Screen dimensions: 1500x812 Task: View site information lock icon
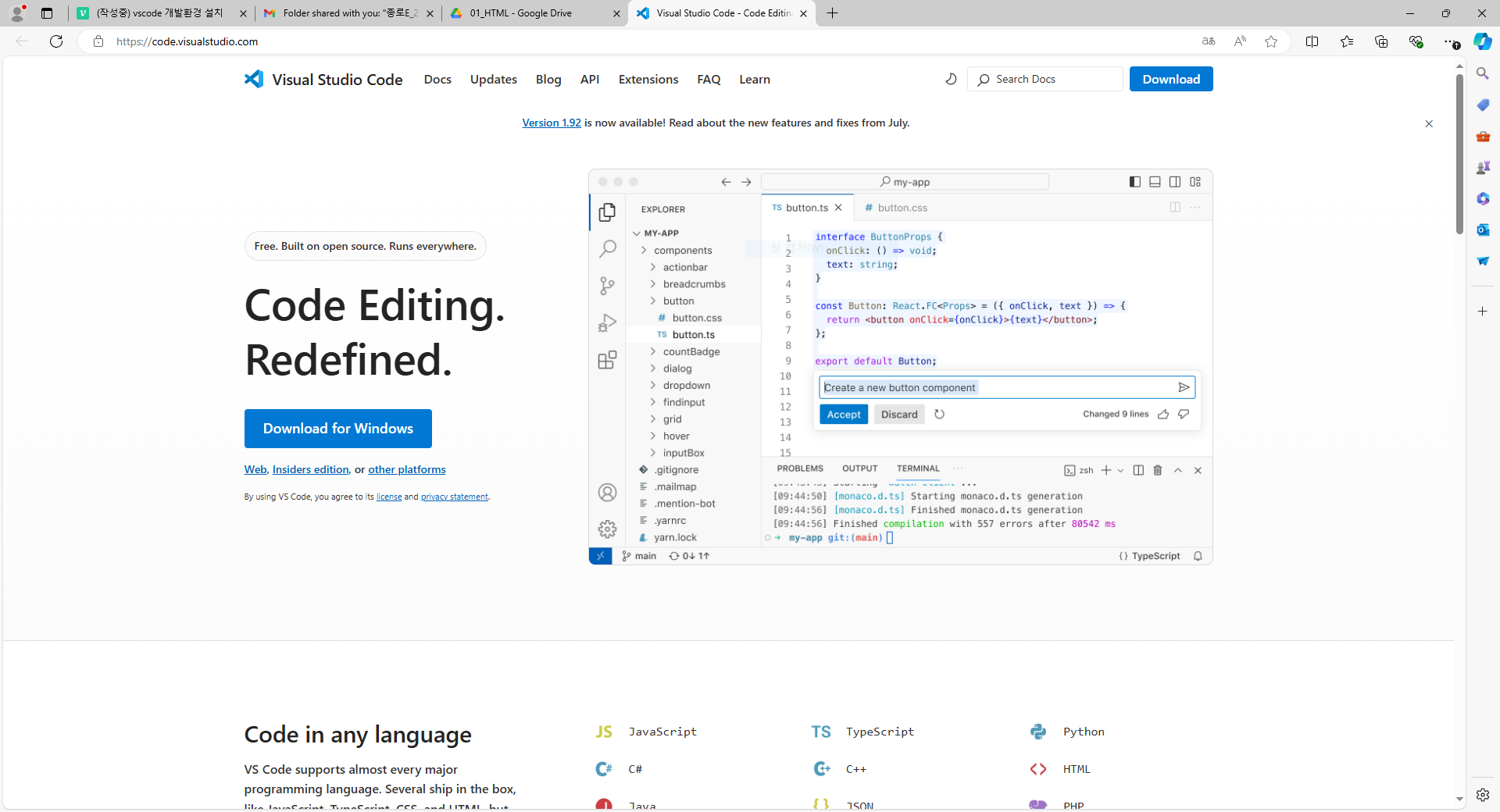click(98, 41)
